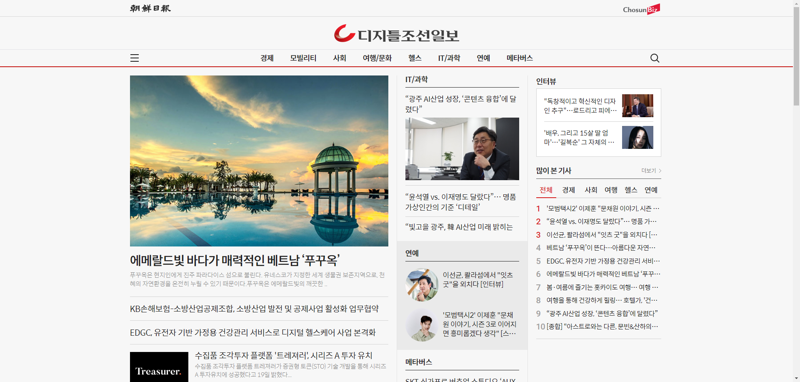Viewport: 800px width, 382px height.
Task: Click the 많이 본 기사 heading
Action: [554, 171]
